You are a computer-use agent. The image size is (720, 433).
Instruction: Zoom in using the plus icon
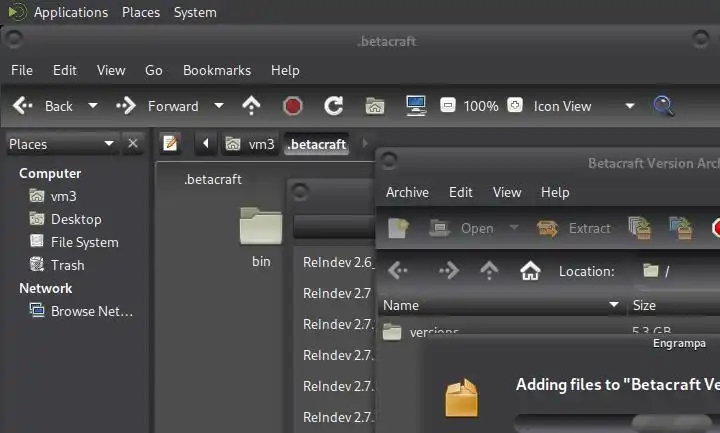515,105
